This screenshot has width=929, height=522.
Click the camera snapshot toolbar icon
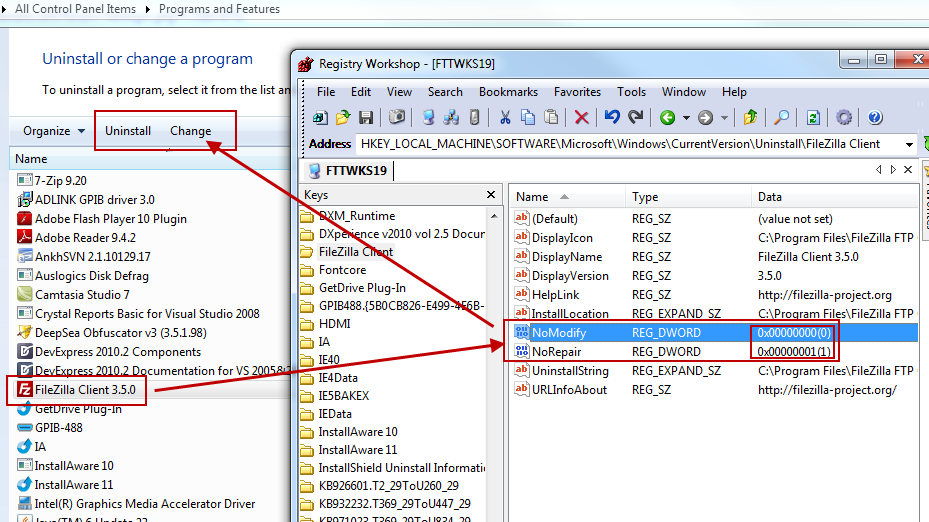[x=397, y=117]
